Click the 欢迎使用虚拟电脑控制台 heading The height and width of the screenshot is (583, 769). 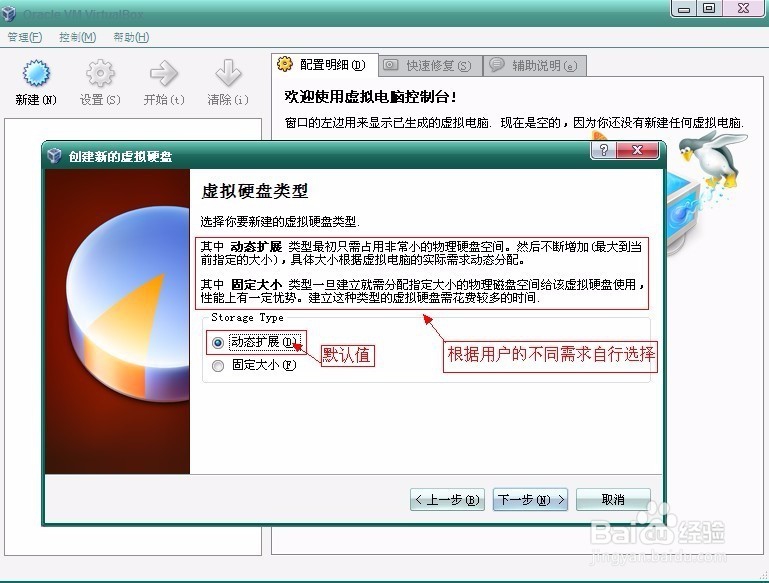click(371, 97)
